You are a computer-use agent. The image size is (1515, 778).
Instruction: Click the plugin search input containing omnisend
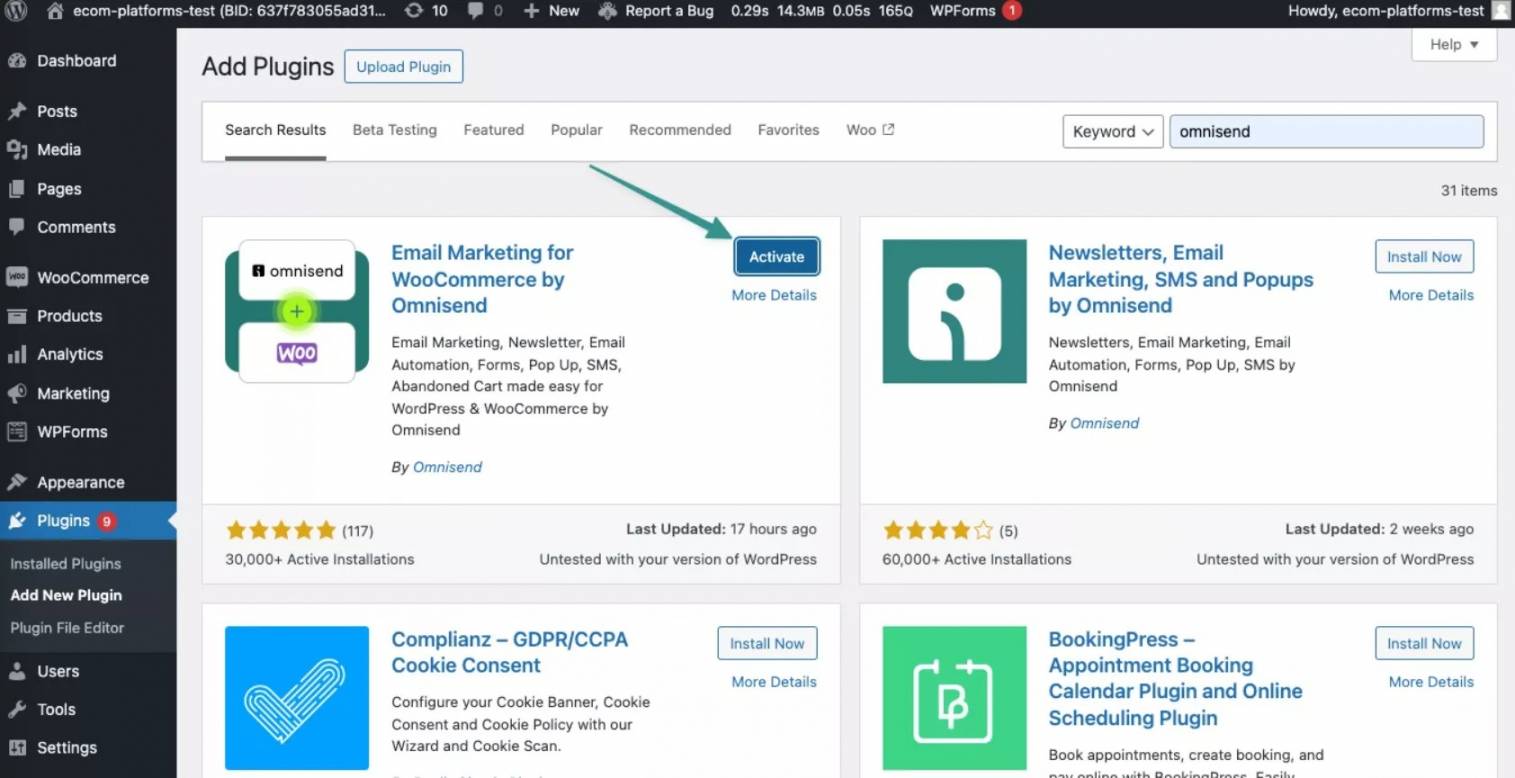click(1326, 131)
